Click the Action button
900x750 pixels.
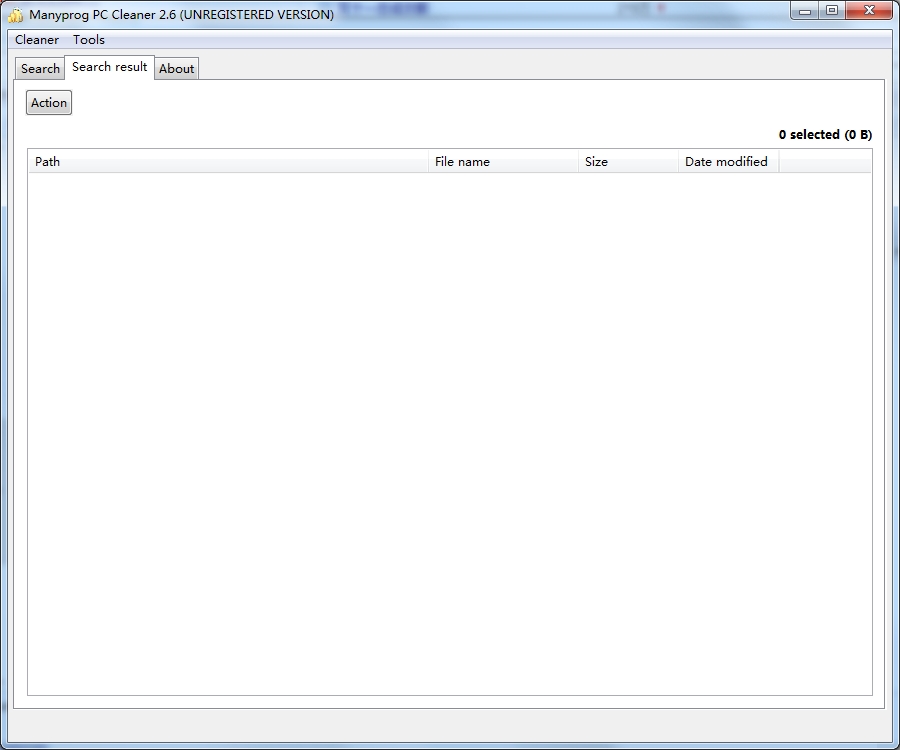pyautogui.click(x=49, y=103)
